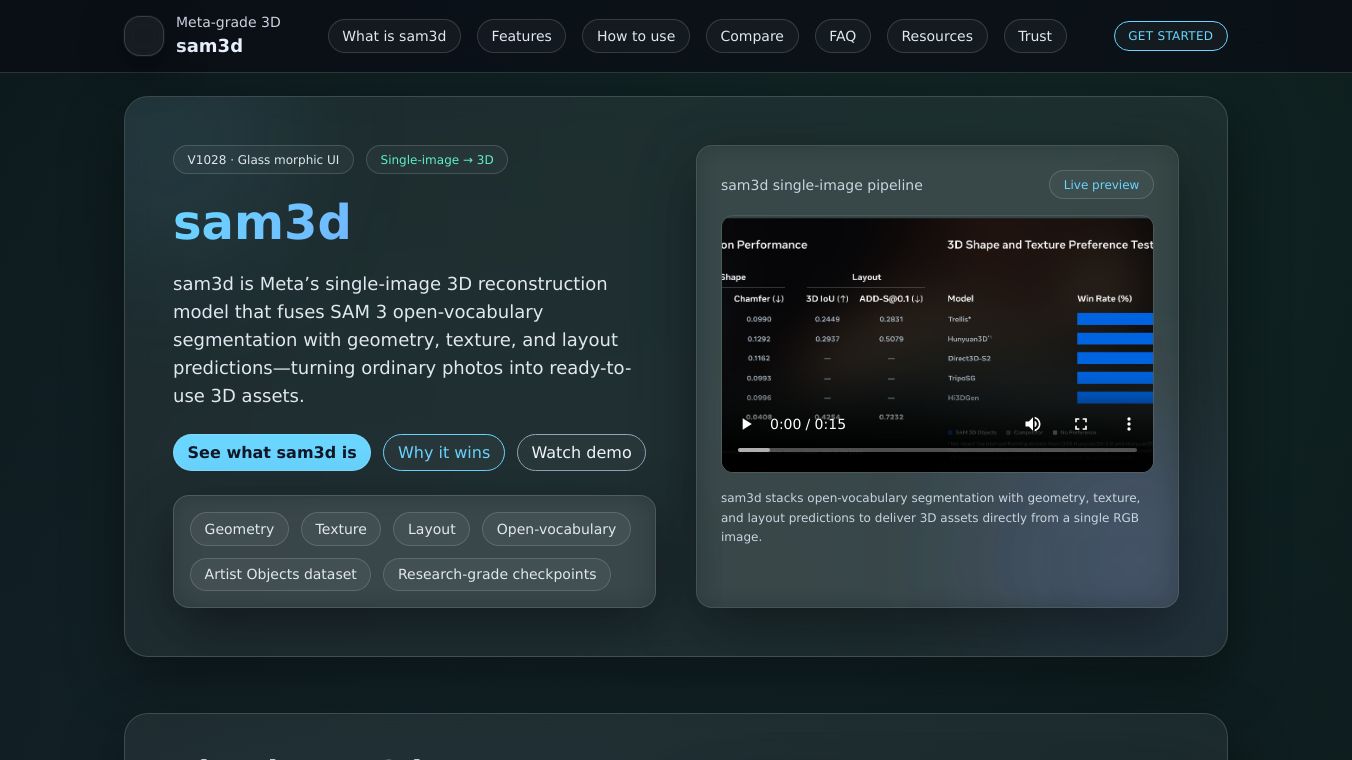Click the hero description paragraph about Meta's model

tap(402, 339)
